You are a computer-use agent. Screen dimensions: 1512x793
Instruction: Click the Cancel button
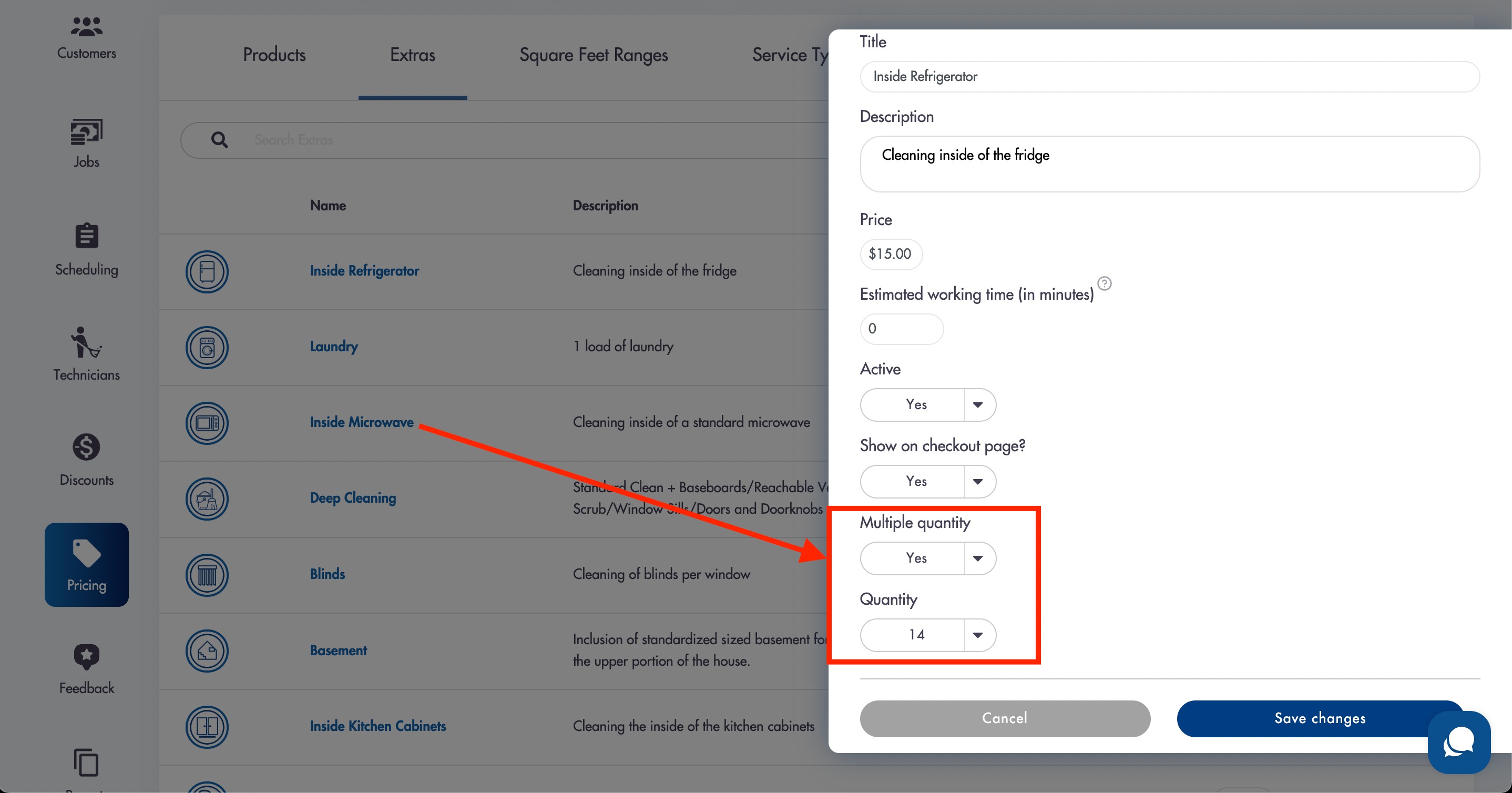(x=1005, y=718)
